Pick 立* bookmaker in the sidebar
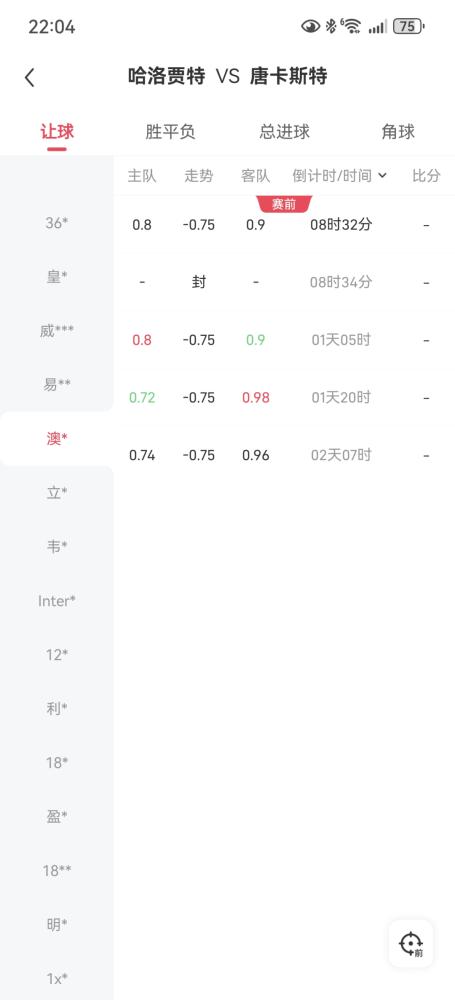The height and width of the screenshot is (1000, 455). [x=57, y=492]
